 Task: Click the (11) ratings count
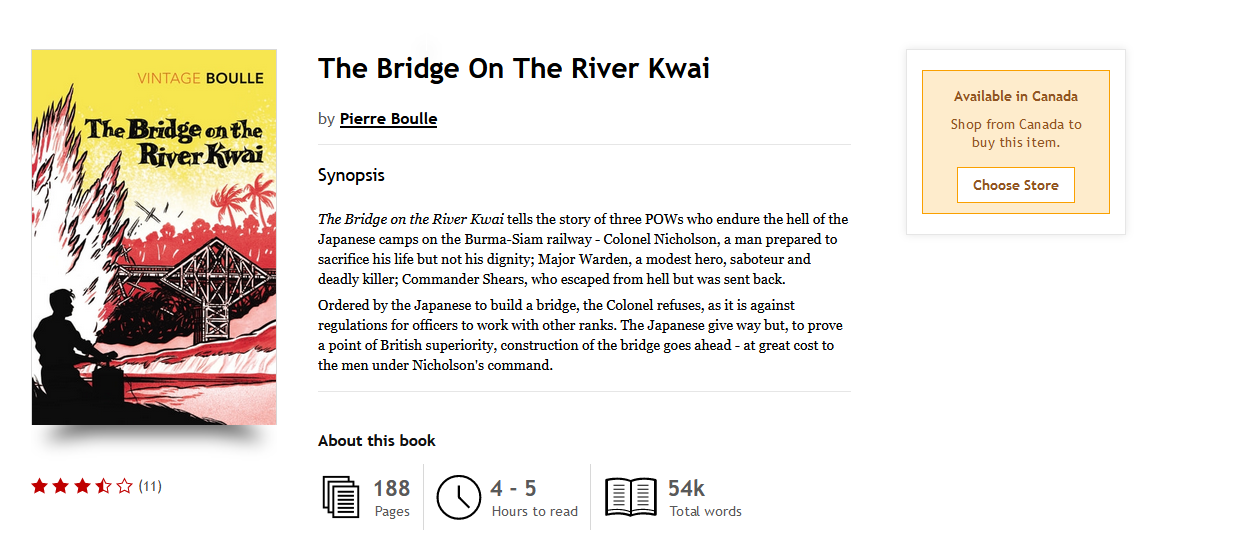[x=150, y=487]
